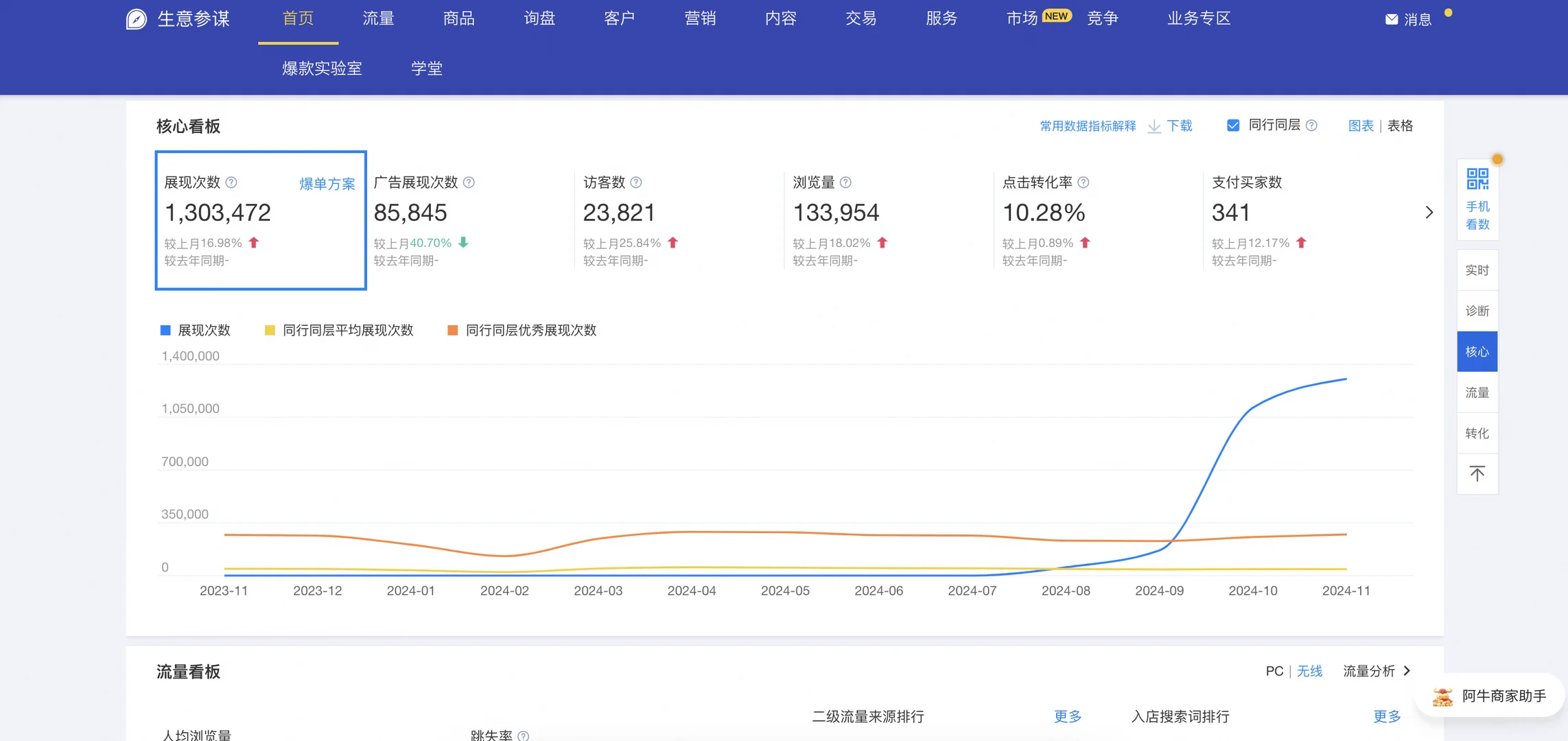Click 2024-02 label on chart axis
Screen dimensions: 1568x741
[504, 591]
